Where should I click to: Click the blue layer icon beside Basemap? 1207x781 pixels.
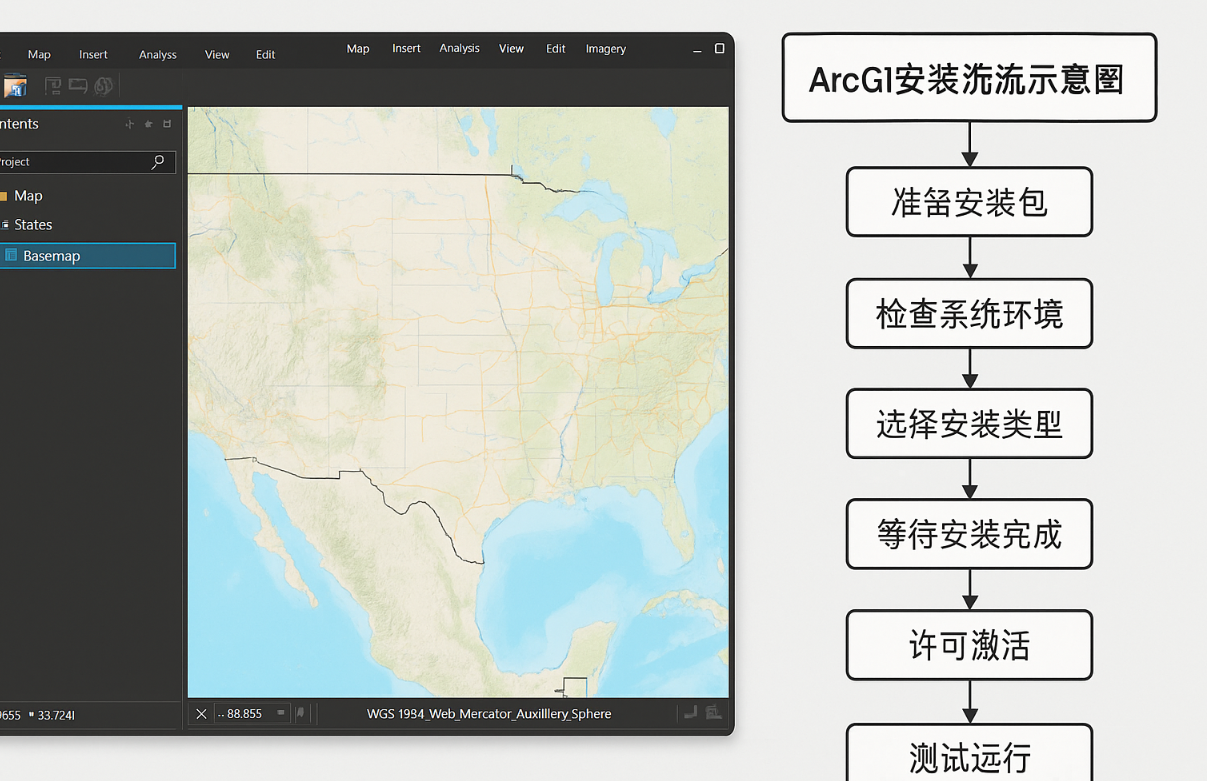click(11, 255)
